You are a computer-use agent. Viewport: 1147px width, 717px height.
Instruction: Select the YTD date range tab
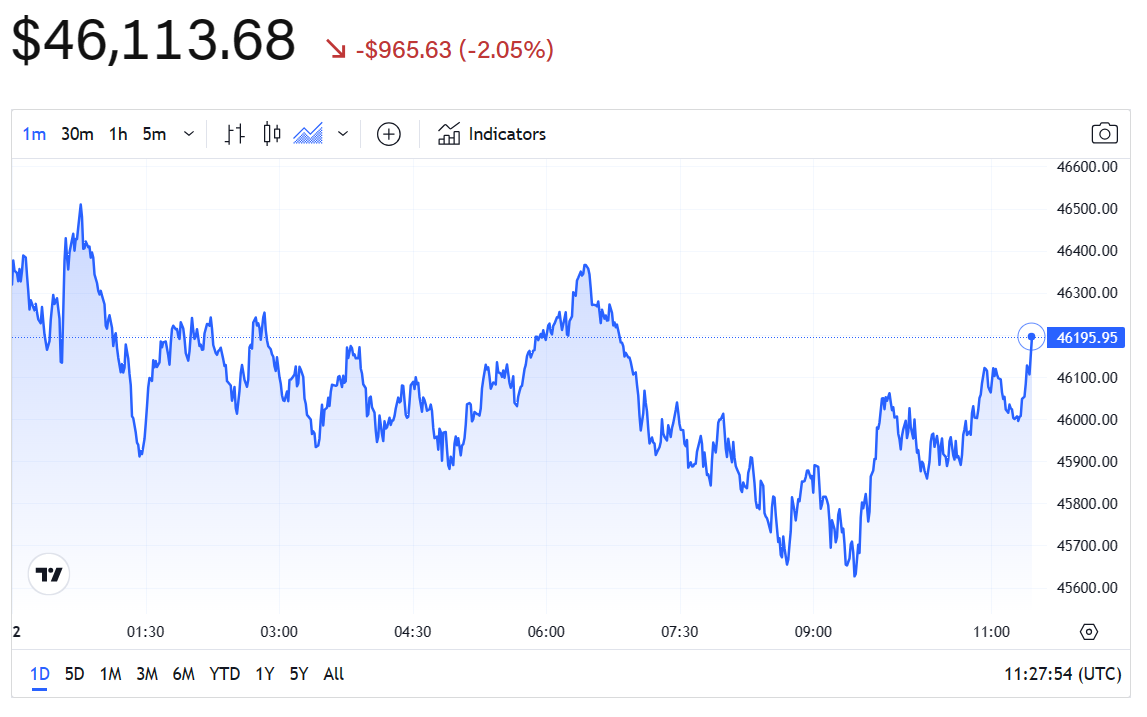click(x=225, y=674)
